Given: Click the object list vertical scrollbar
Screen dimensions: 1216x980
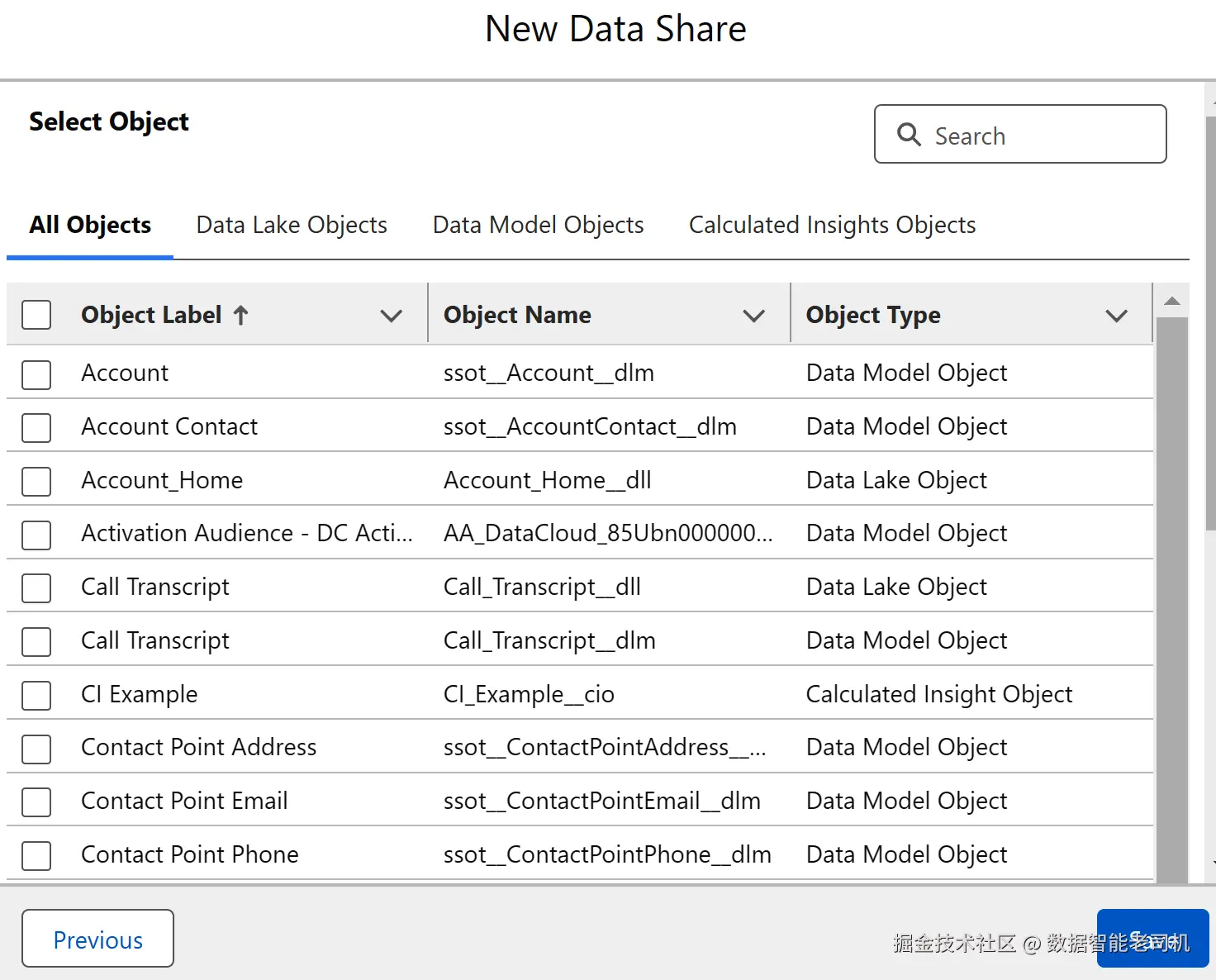Looking at the screenshot, I should [x=1171, y=595].
